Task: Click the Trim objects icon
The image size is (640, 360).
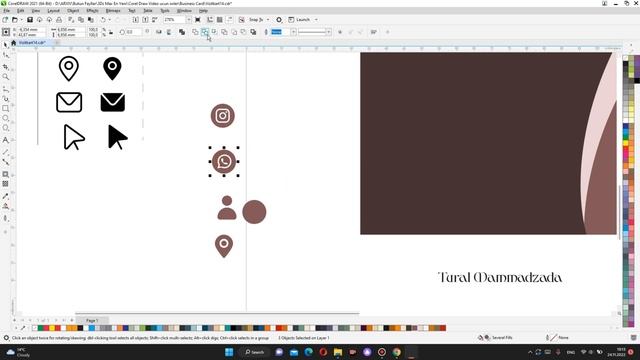Action: [205, 32]
